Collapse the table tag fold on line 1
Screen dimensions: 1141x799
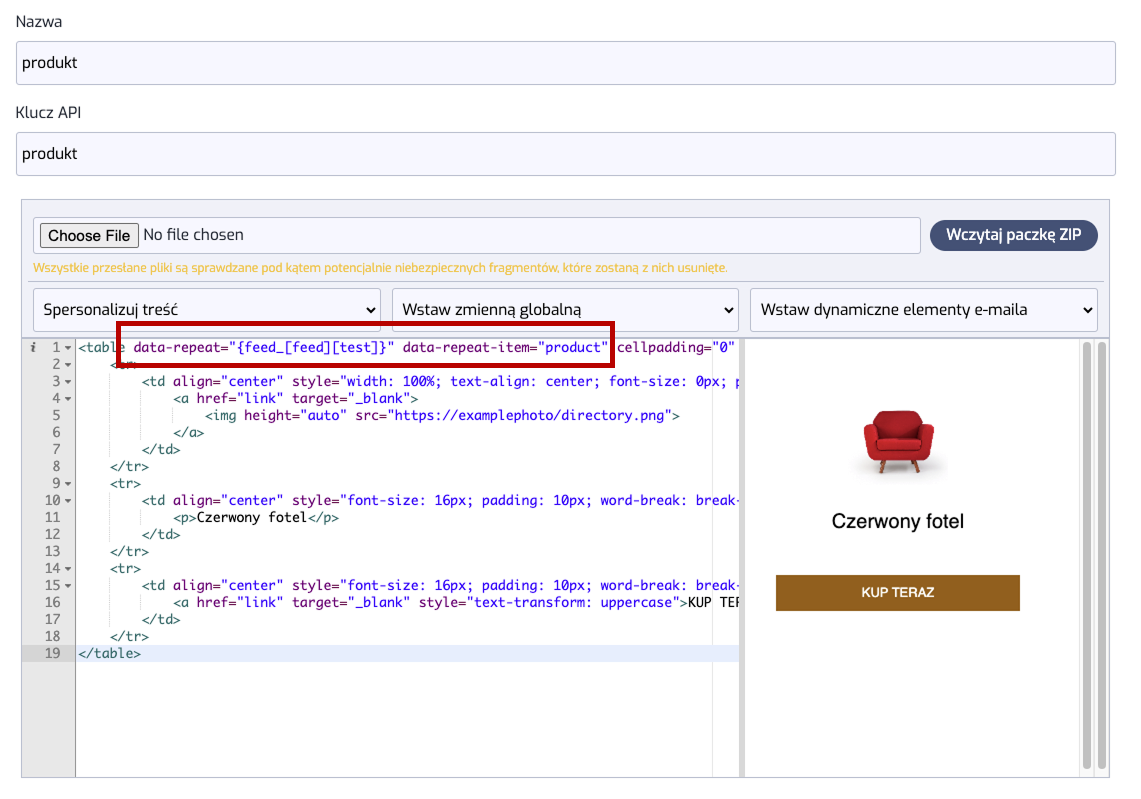pyautogui.click(x=68, y=348)
